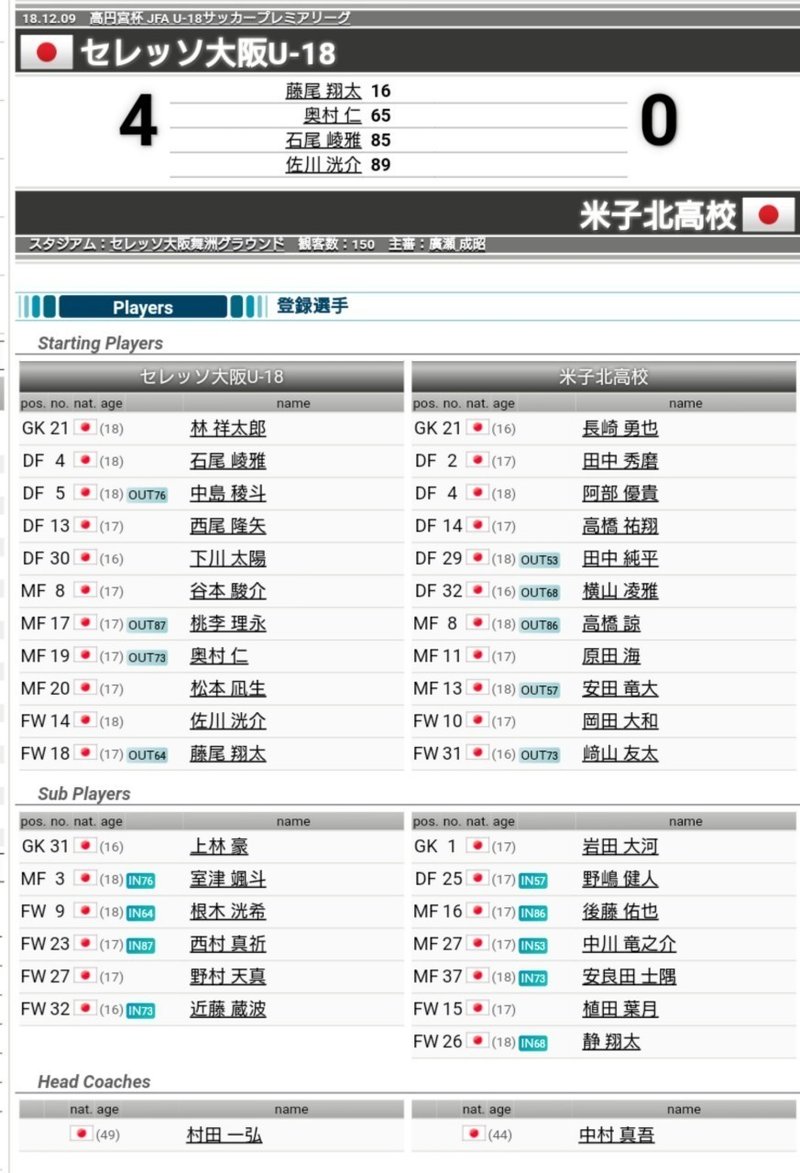Click the flag icon in 林 祥太郎 row

tap(85, 428)
